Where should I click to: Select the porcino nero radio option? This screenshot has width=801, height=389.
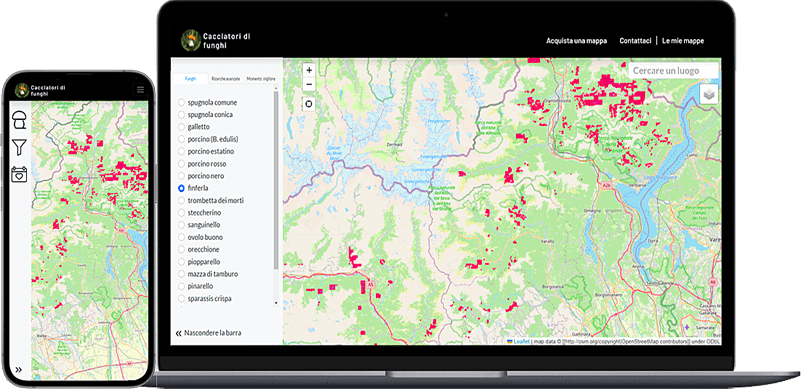coord(181,176)
